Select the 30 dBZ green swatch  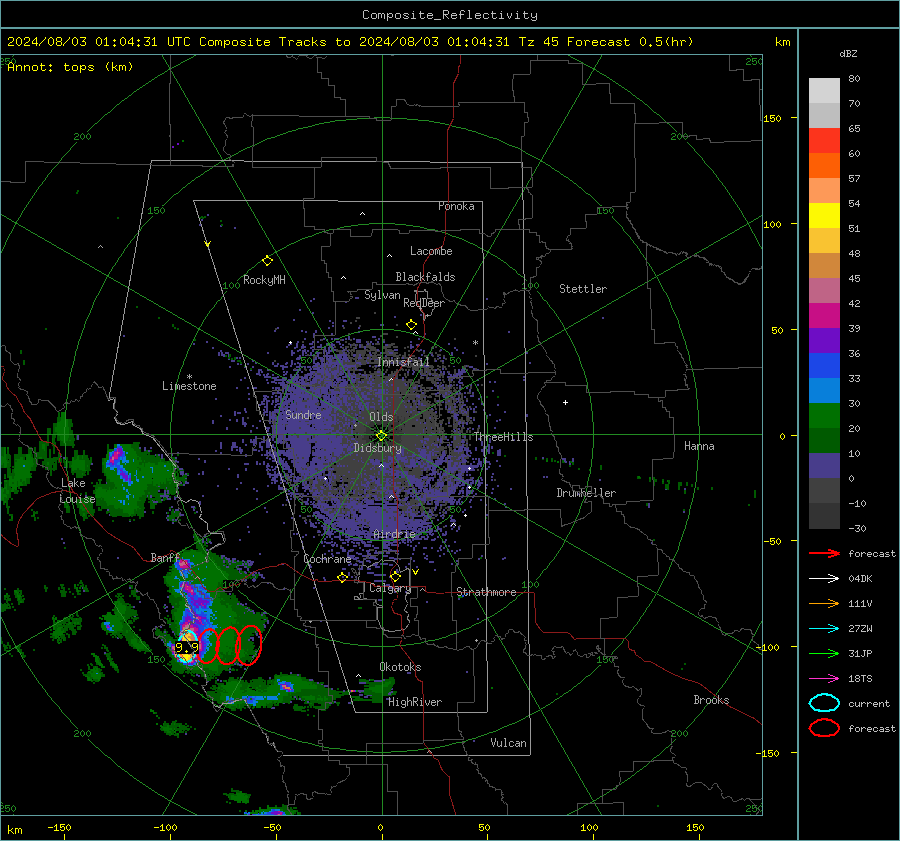click(824, 416)
